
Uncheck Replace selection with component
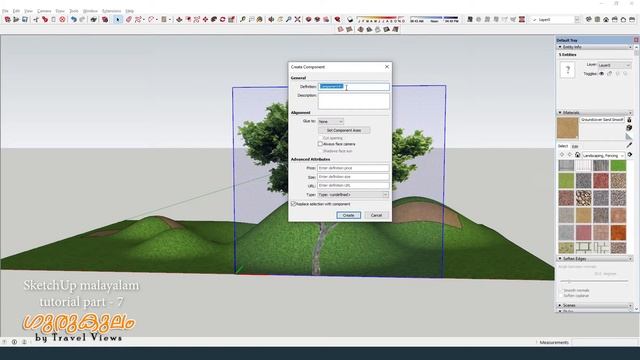[x=293, y=204]
